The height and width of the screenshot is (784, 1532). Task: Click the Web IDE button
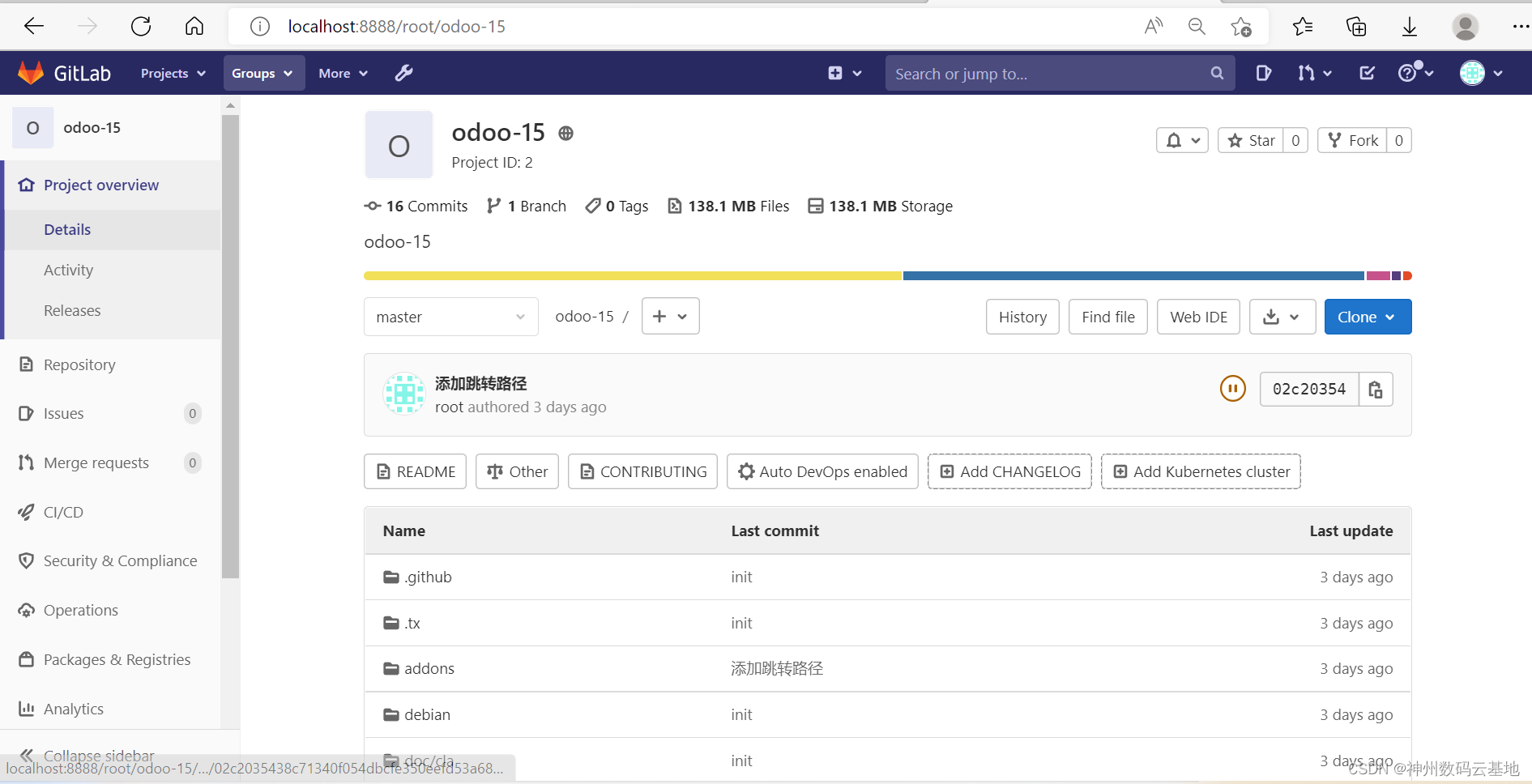(1199, 317)
